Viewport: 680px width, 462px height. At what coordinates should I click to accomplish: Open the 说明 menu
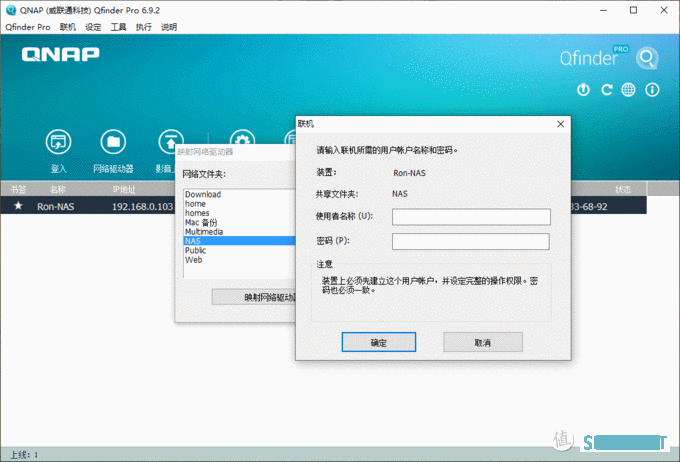pos(169,27)
